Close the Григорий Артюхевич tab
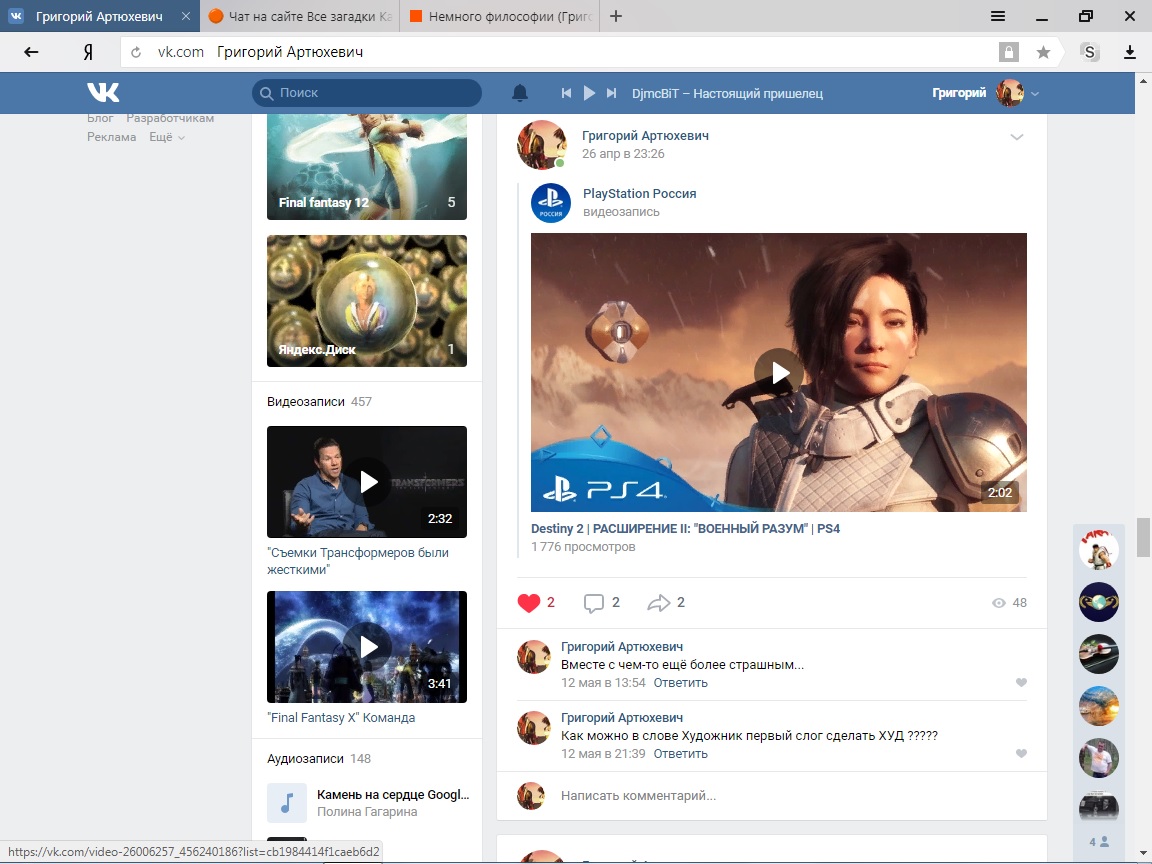This screenshot has height=864, width=1152. click(x=186, y=16)
